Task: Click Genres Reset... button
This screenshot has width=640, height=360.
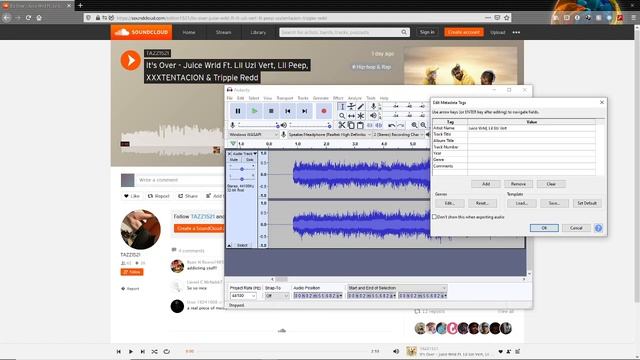Action: (x=482, y=203)
